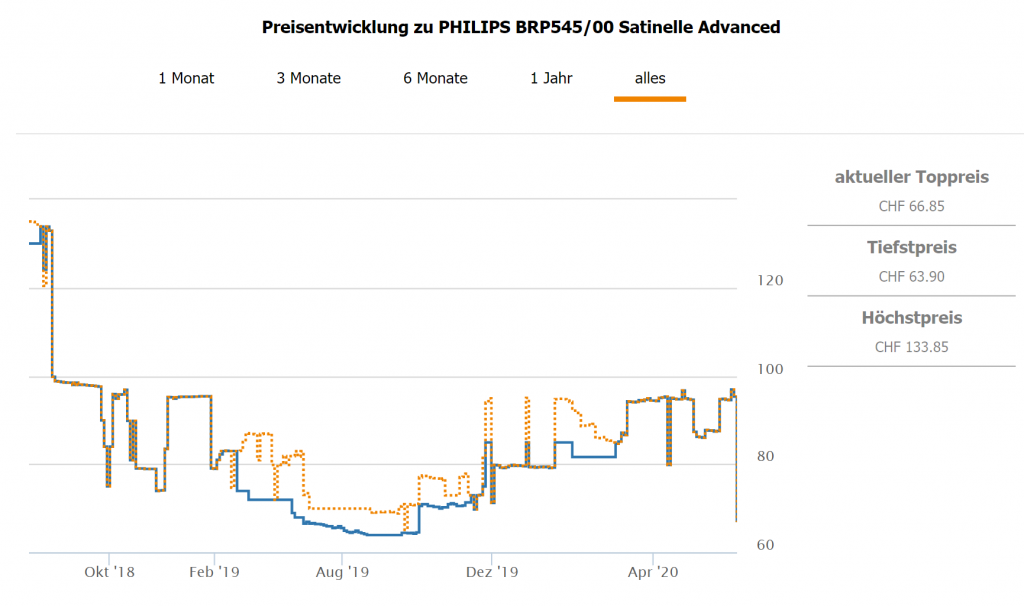Click the Tiefstpreis heading

(x=911, y=247)
